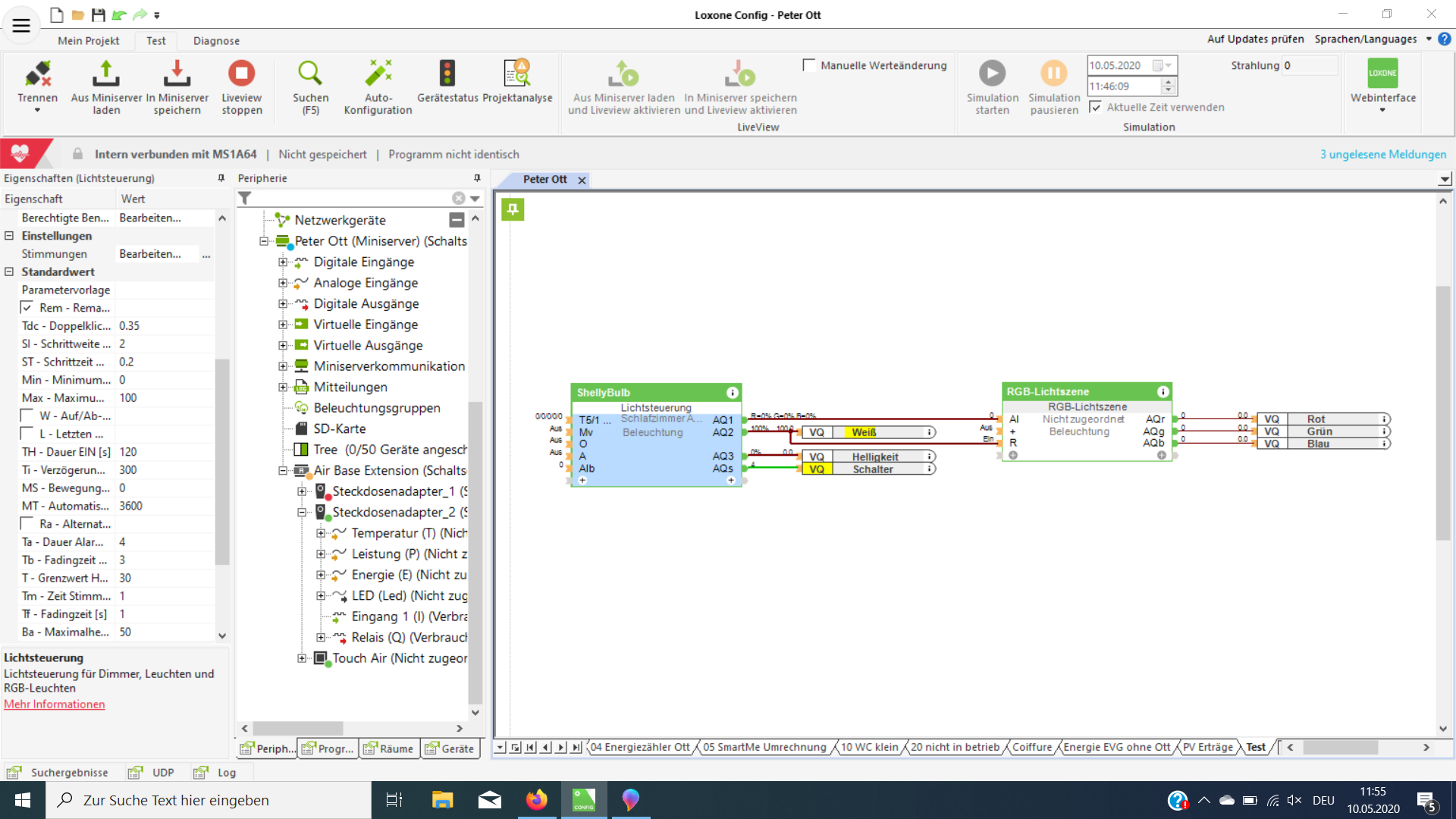
Task: Click In Miniserver speichern icon
Action: point(177,74)
